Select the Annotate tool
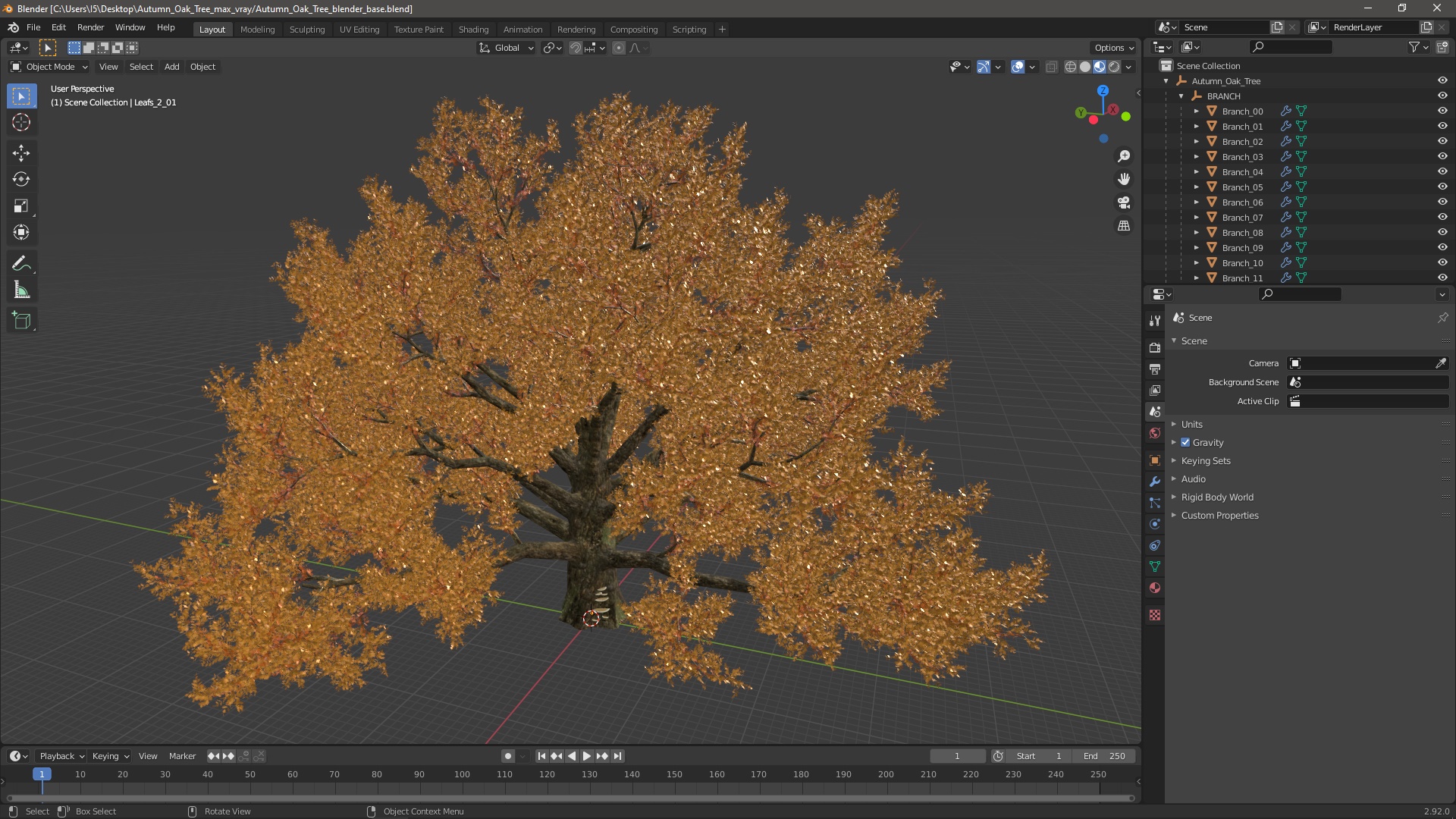1456x819 pixels. (x=21, y=264)
